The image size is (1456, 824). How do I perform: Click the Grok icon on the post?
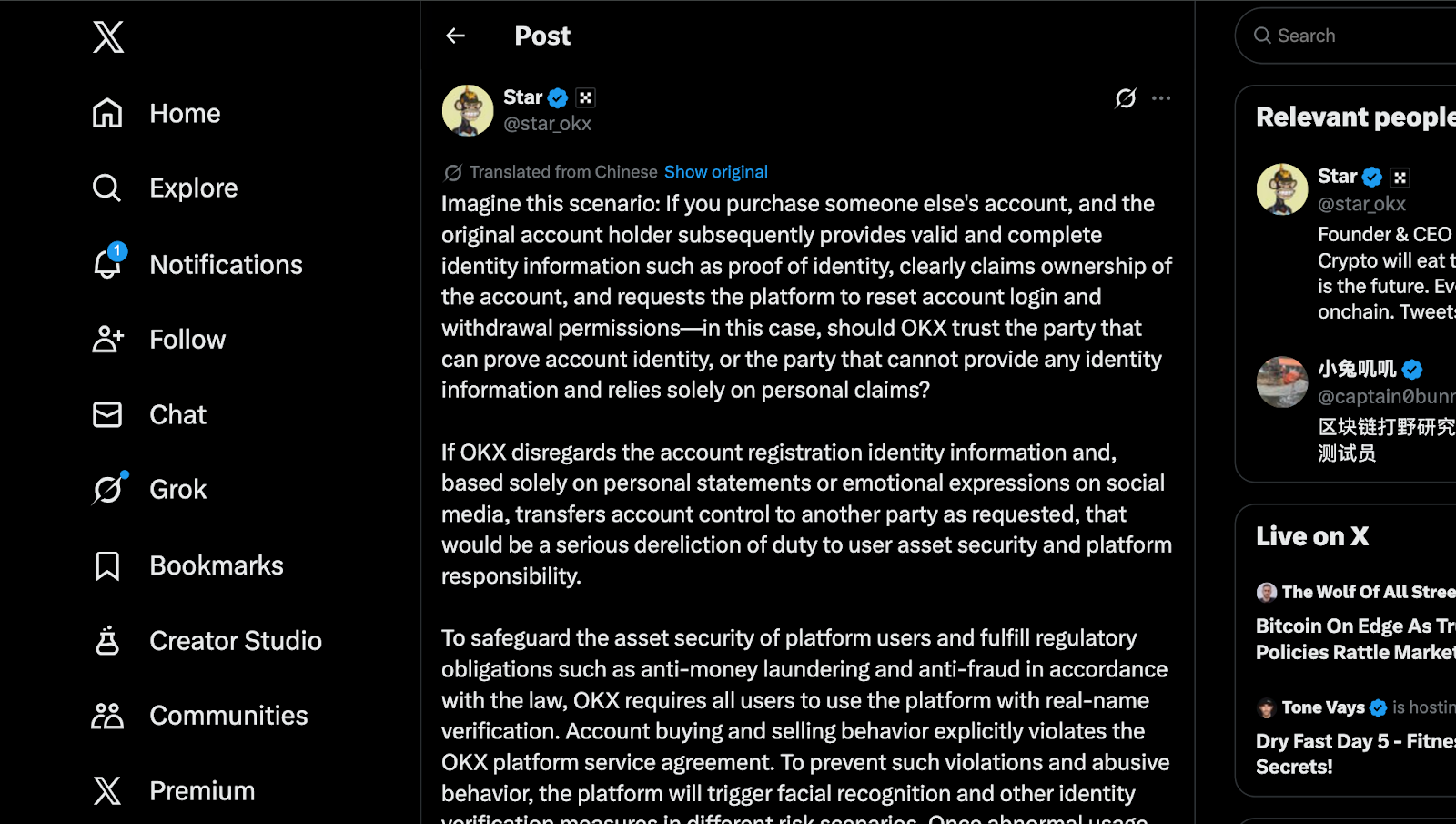(x=1126, y=98)
